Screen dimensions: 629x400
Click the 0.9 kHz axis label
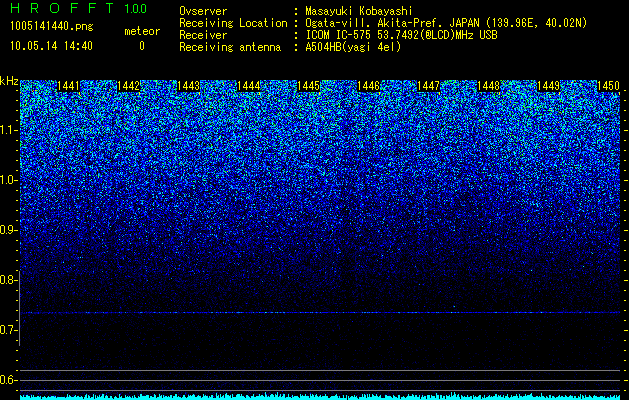pyautogui.click(x=9, y=230)
